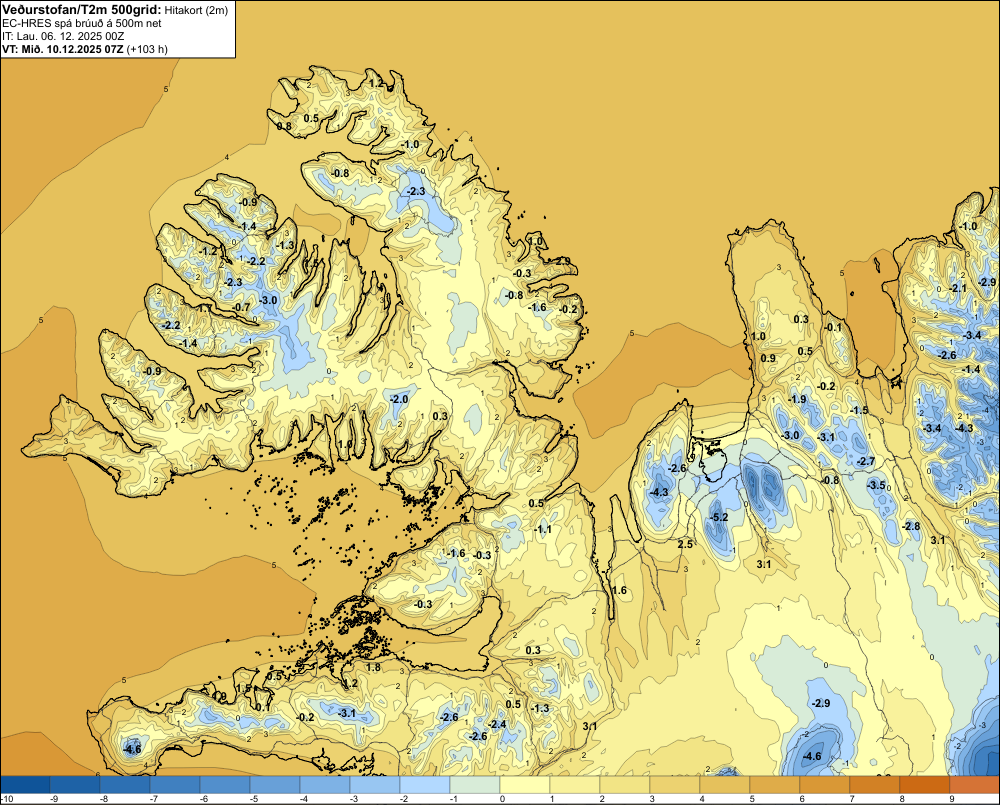Screen dimensions: 1000x805
Task: Pick the legend color between -5 and -4
Action: [x=275, y=785]
